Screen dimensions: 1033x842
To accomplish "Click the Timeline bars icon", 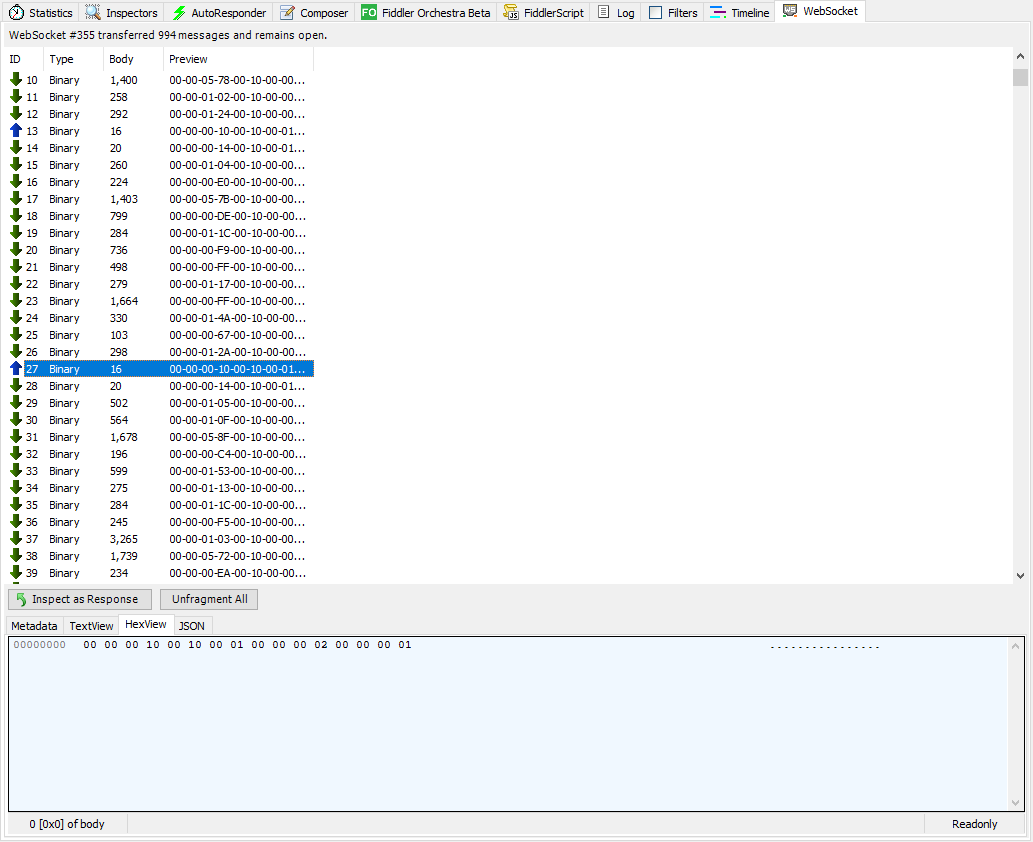I will click(718, 13).
